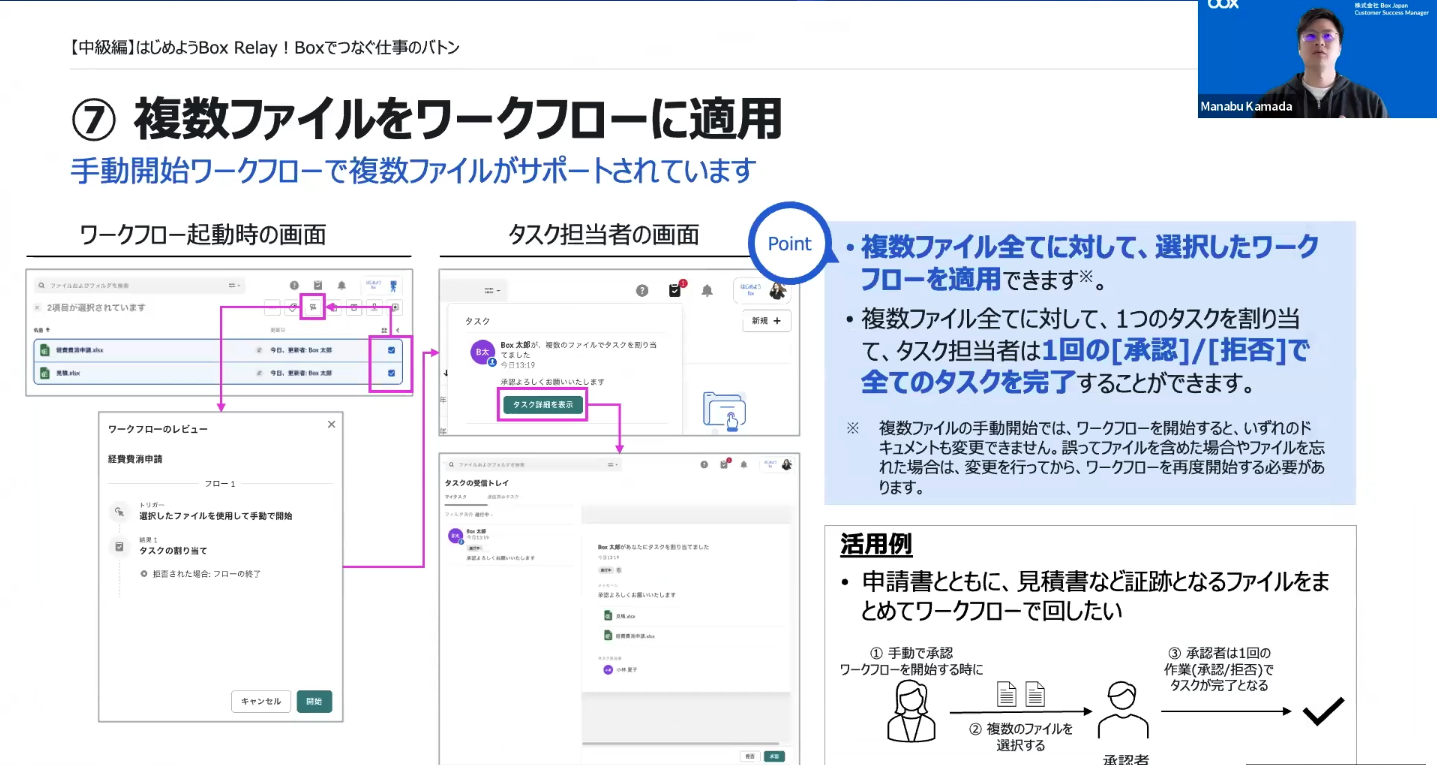Image resolution: width=1437 pixels, height=765 pixels.
Task: Click the 小林 夏子 assignee avatar
Action: pos(608,670)
